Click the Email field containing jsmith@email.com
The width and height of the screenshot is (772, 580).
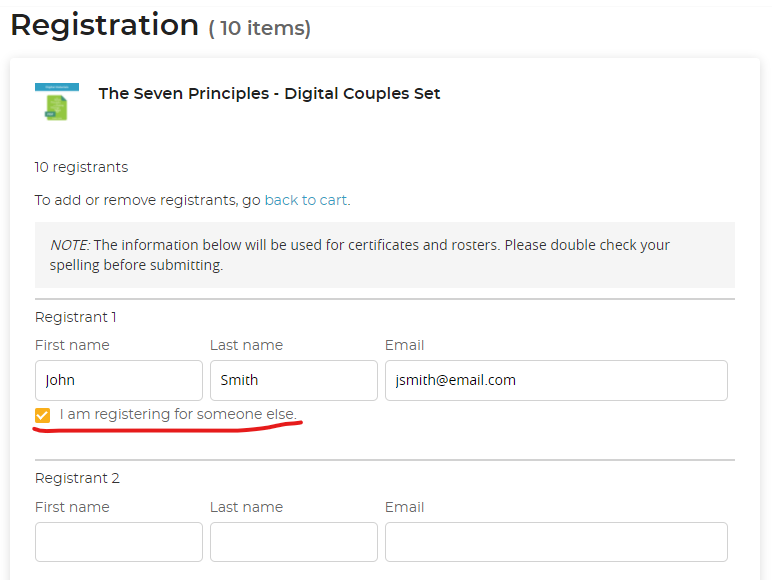[x=555, y=380]
